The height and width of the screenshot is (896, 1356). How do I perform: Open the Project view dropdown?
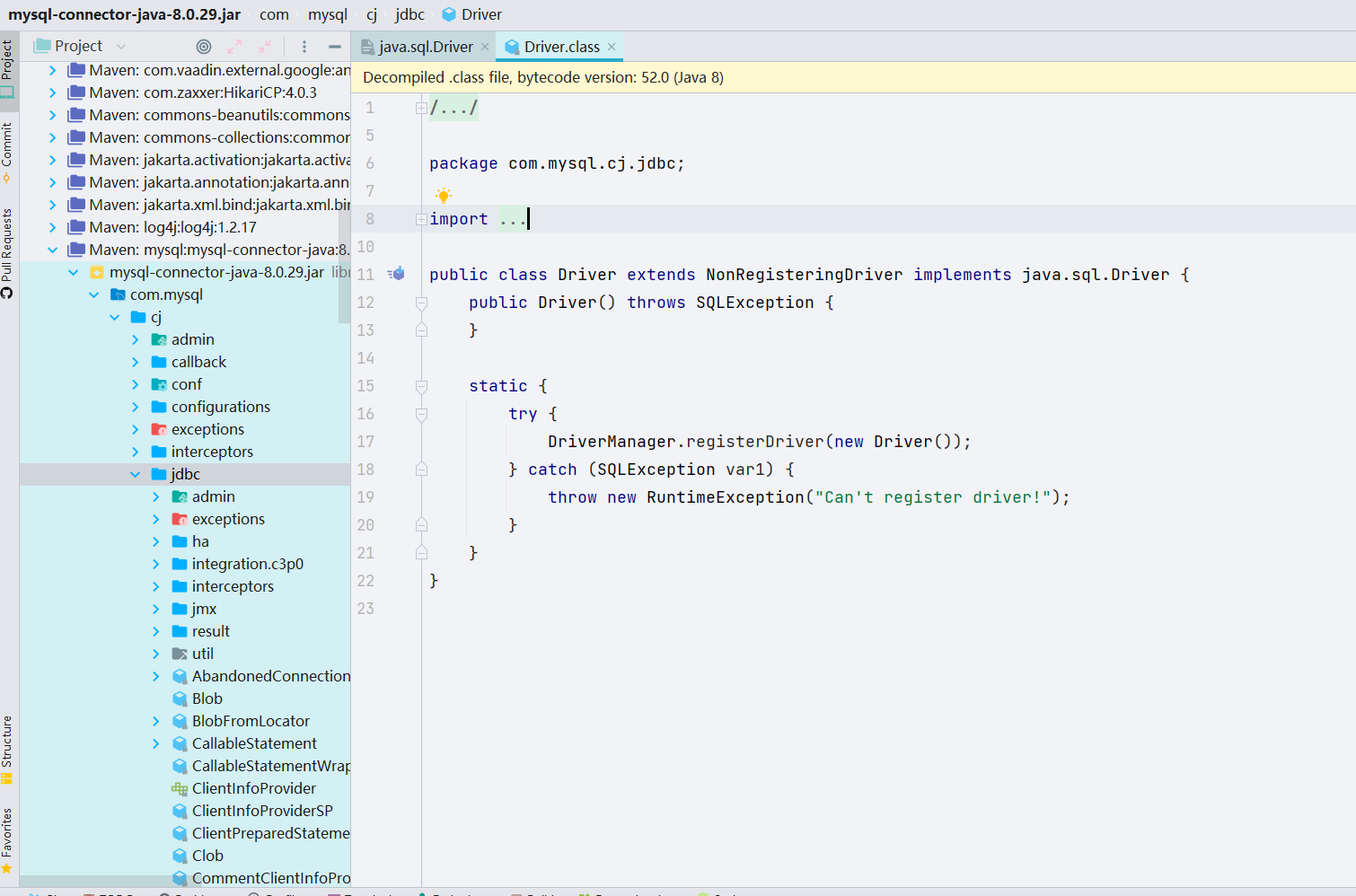point(121,47)
